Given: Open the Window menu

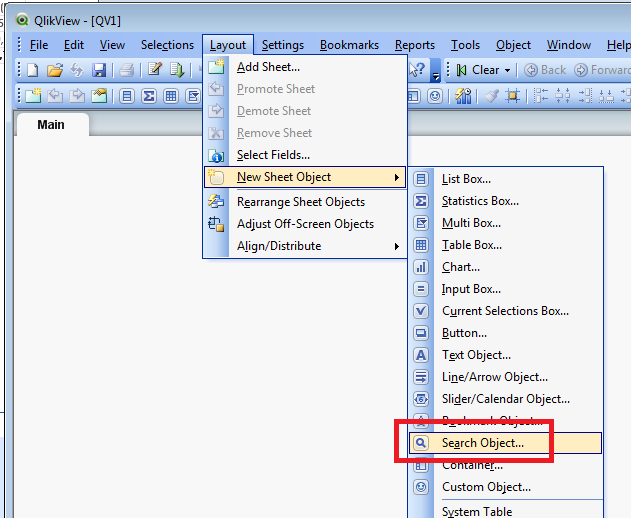Looking at the screenshot, I should [x=569, y=45].
